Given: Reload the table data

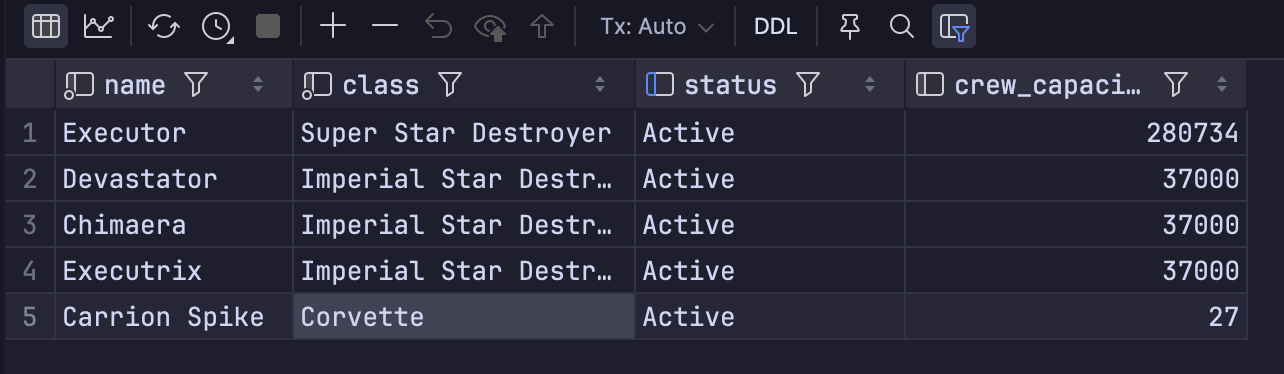Looking at the screenshot, I should pyautogui.click(x=164, y=27).
